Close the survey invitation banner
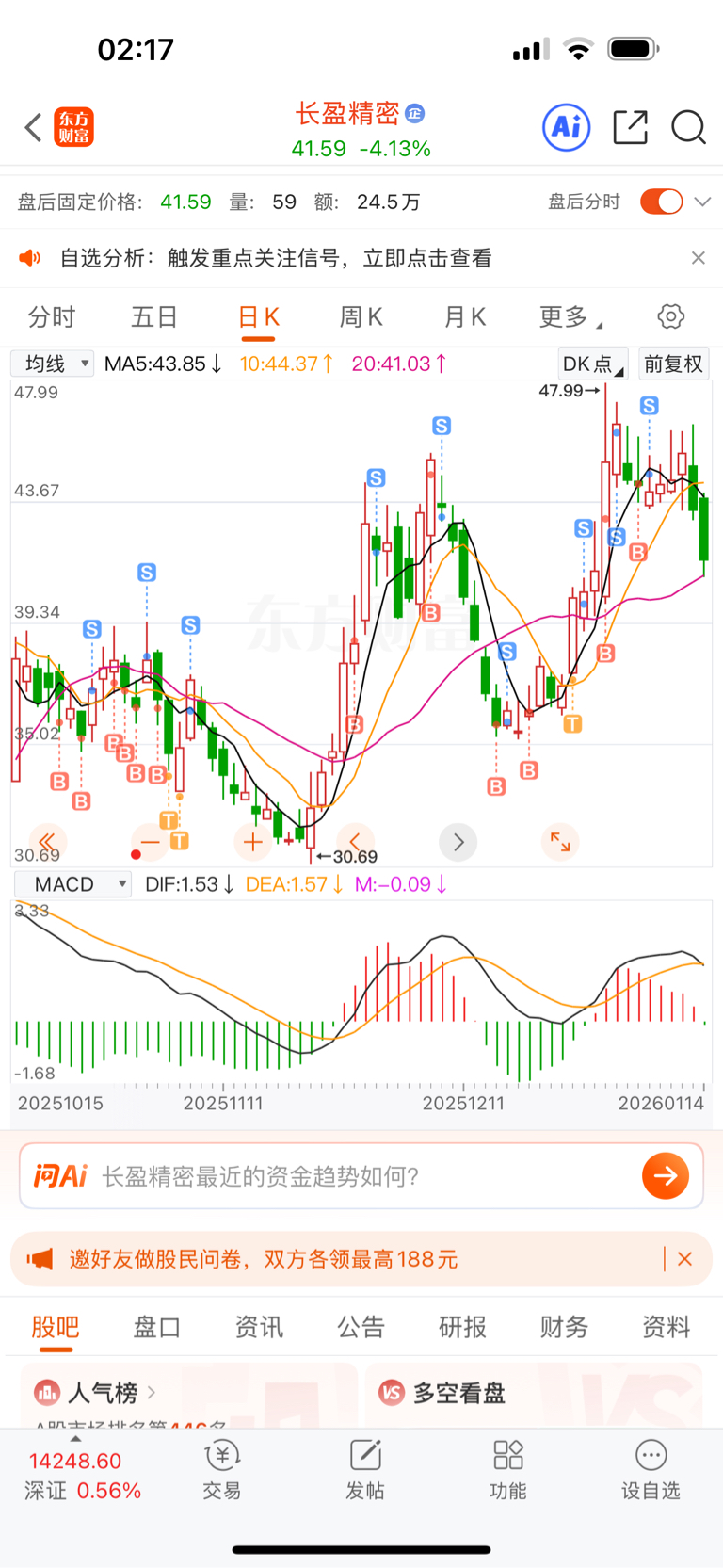Screen dimensions: 723x1568 [685, 1259]
